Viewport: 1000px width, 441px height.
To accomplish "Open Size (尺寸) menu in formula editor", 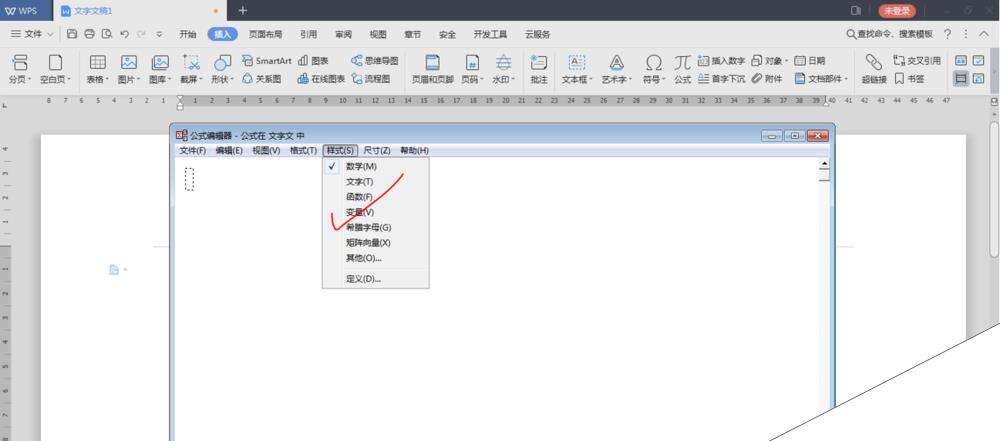I will click(377, 151).
